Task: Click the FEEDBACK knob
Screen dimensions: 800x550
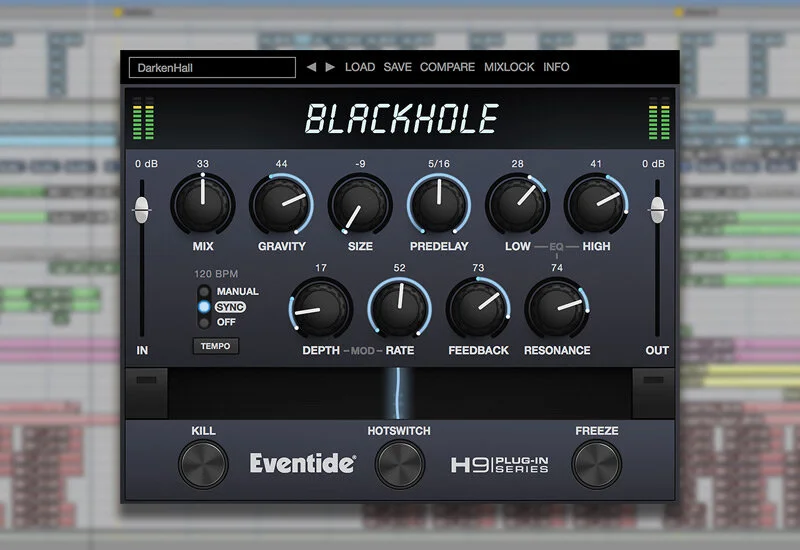Action: 478,308
